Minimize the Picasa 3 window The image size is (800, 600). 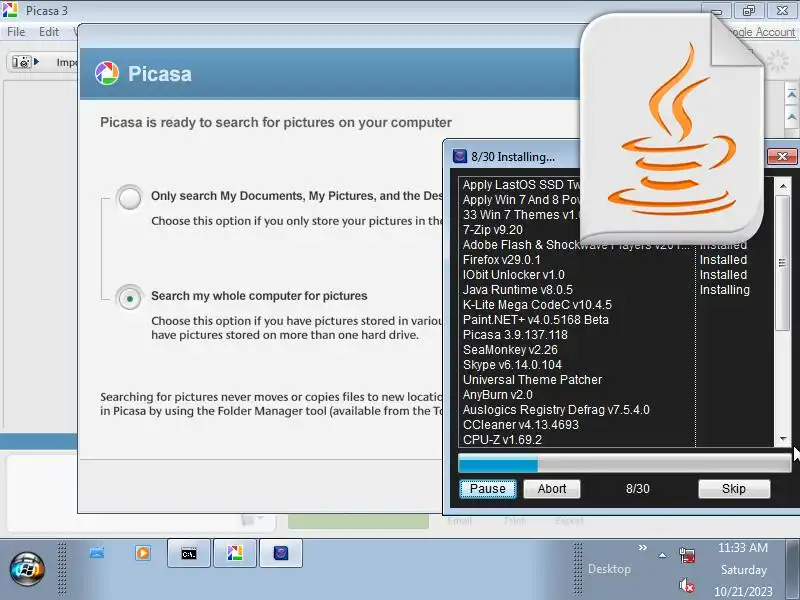[716, 10]
